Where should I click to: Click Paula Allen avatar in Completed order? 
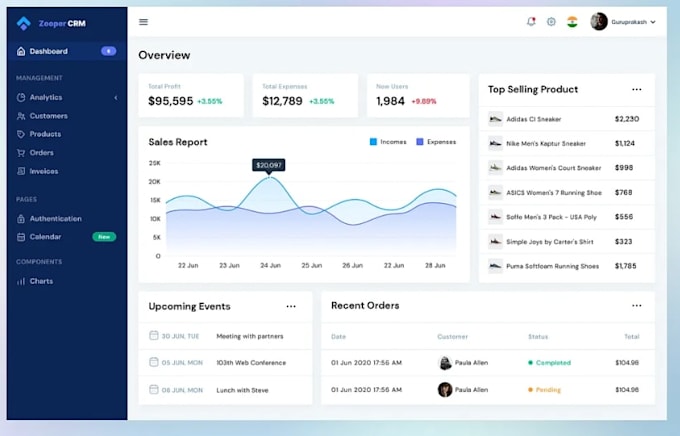[445, 363]
